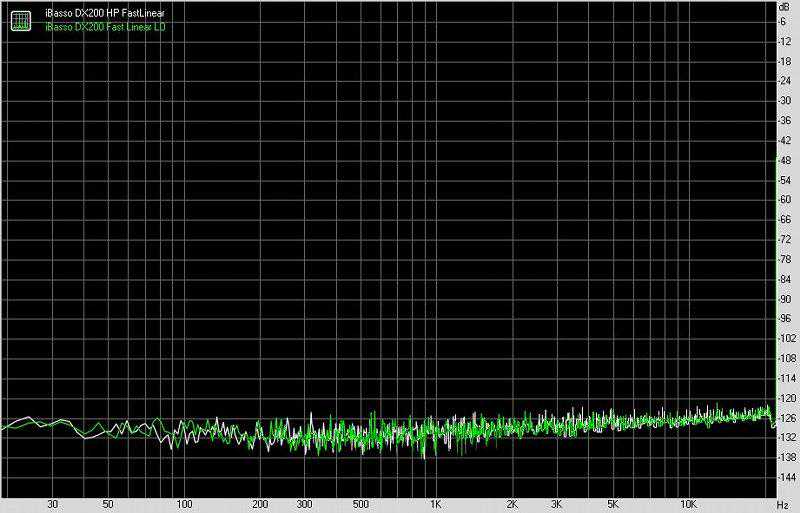Image resolution: width=800 pixels, height=513 pixels.
Task: Click the 200 frequency axis label
Action: 259,505
